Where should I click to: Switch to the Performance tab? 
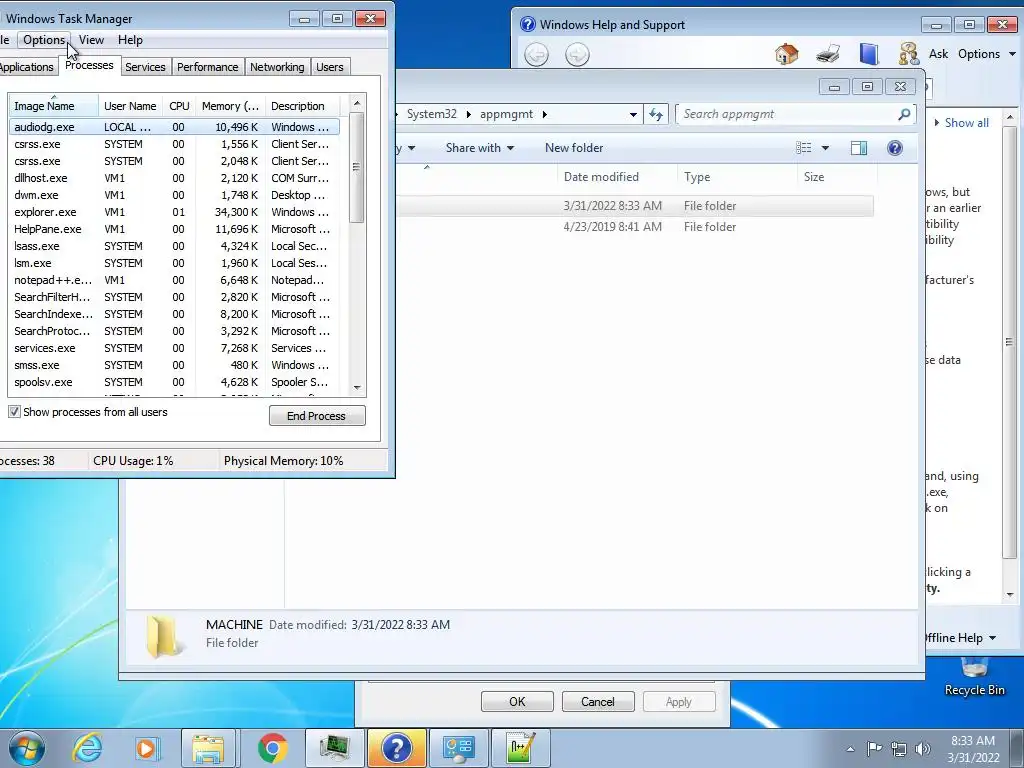(208, 67)
